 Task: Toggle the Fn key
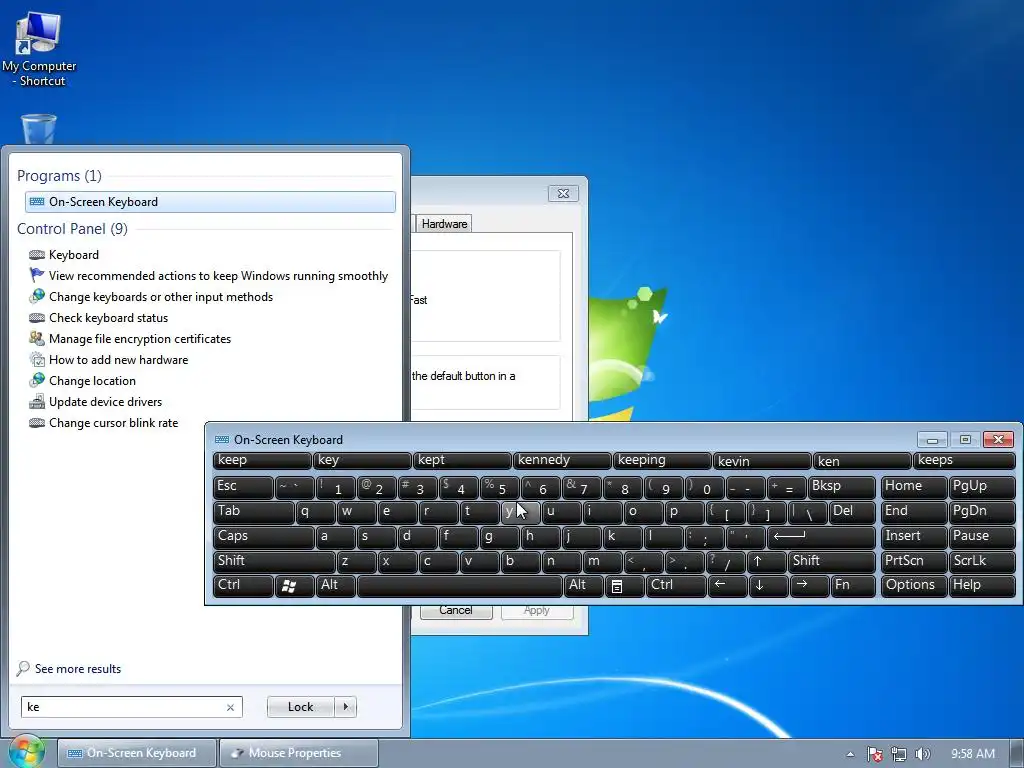pyautogui.click(x=853, y=586)
